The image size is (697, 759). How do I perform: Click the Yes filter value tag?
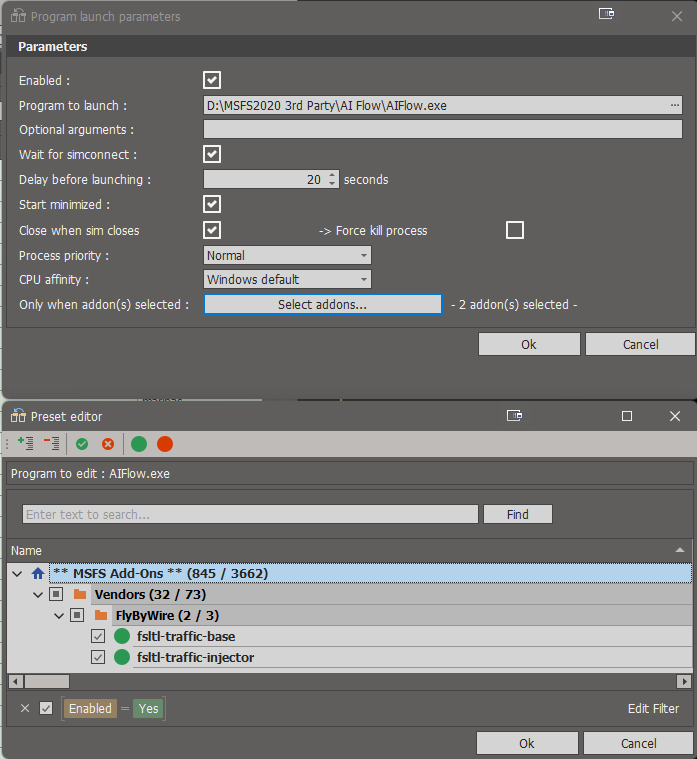click(x=148, y=709)
